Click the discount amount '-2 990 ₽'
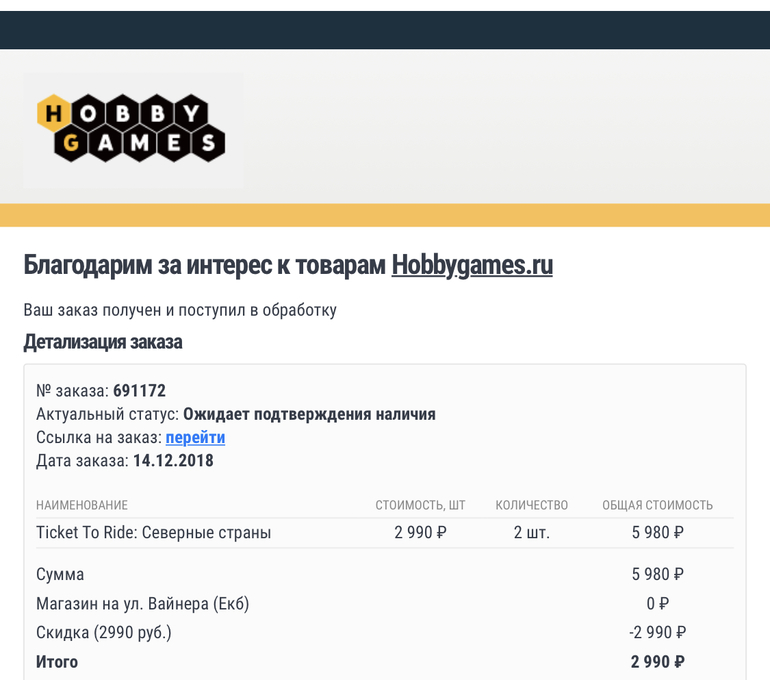Image resolution: width=770 pixels, height=680 pixels. pos(657,632)
